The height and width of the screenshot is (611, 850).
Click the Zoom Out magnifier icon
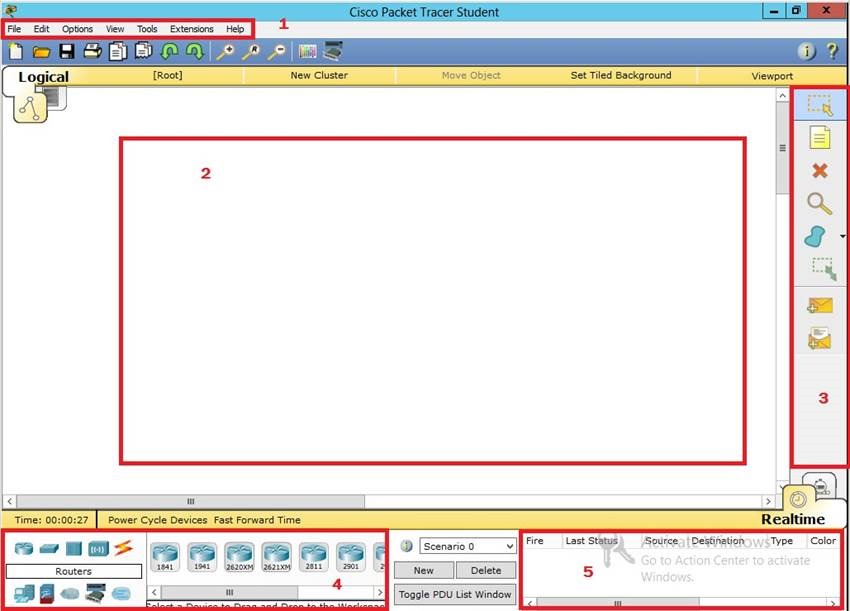point(277,52)
